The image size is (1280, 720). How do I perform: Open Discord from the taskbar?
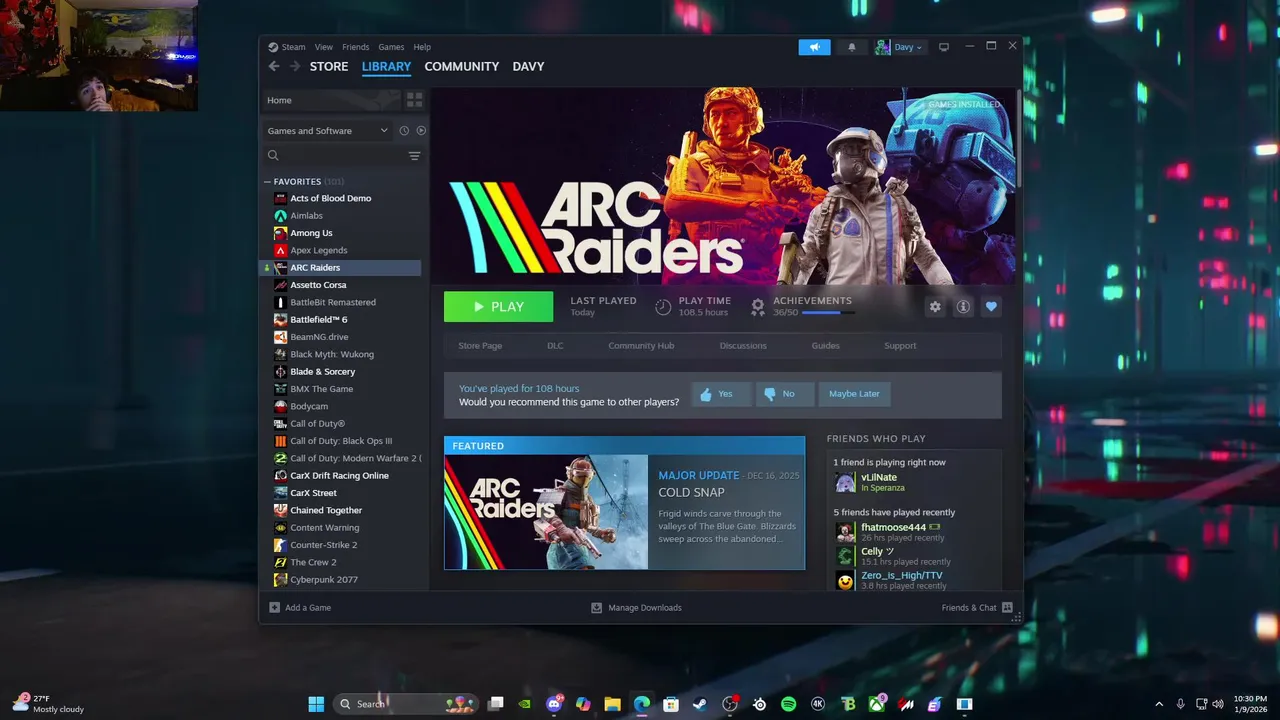(554, 704)
